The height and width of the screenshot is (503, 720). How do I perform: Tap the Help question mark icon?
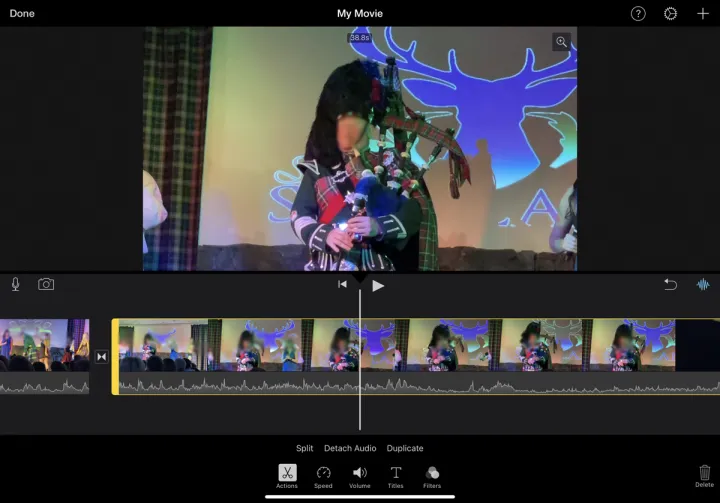(638, 14)
